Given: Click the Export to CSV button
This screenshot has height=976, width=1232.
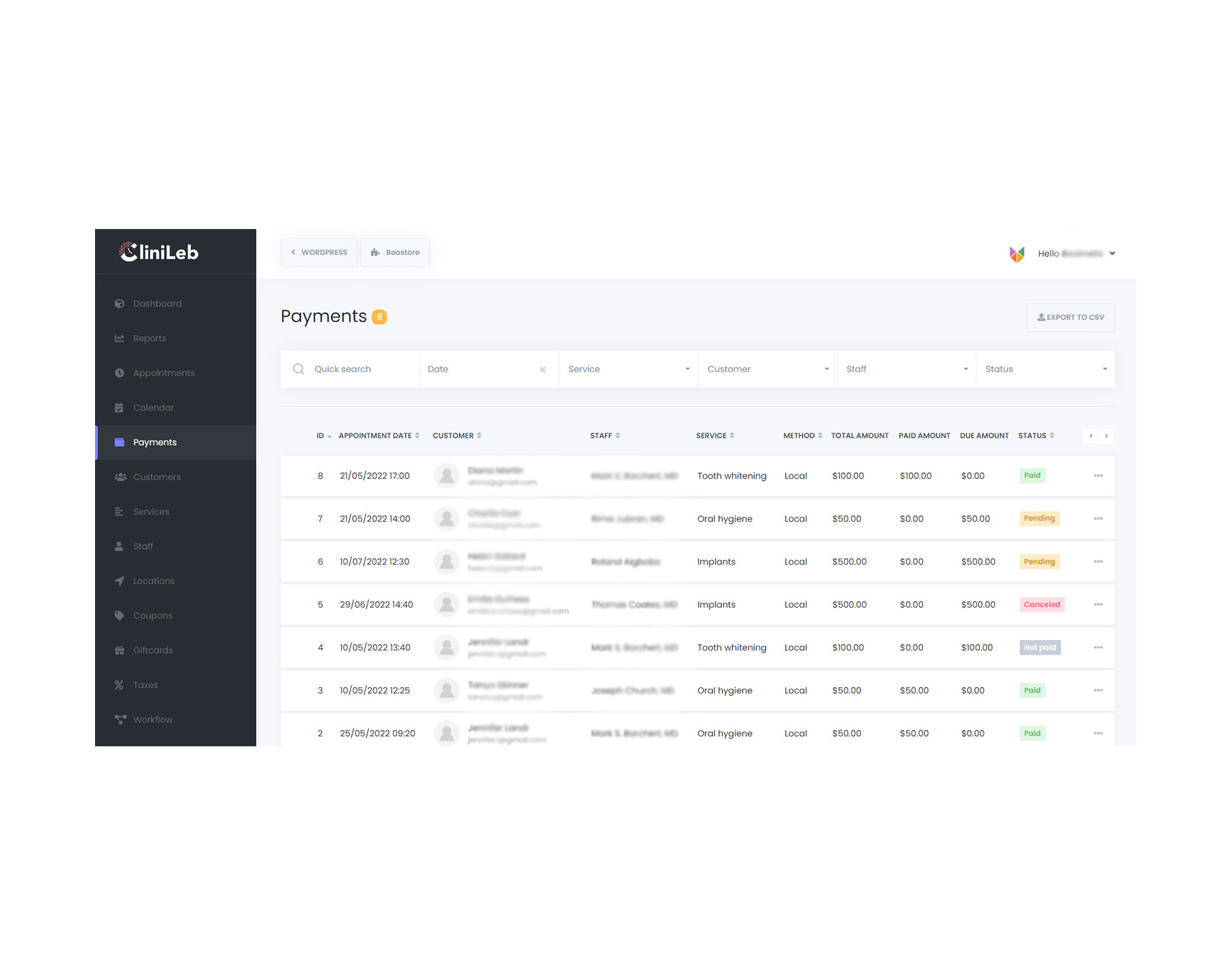Looking at the screenshot, I should coord(1070,318).
